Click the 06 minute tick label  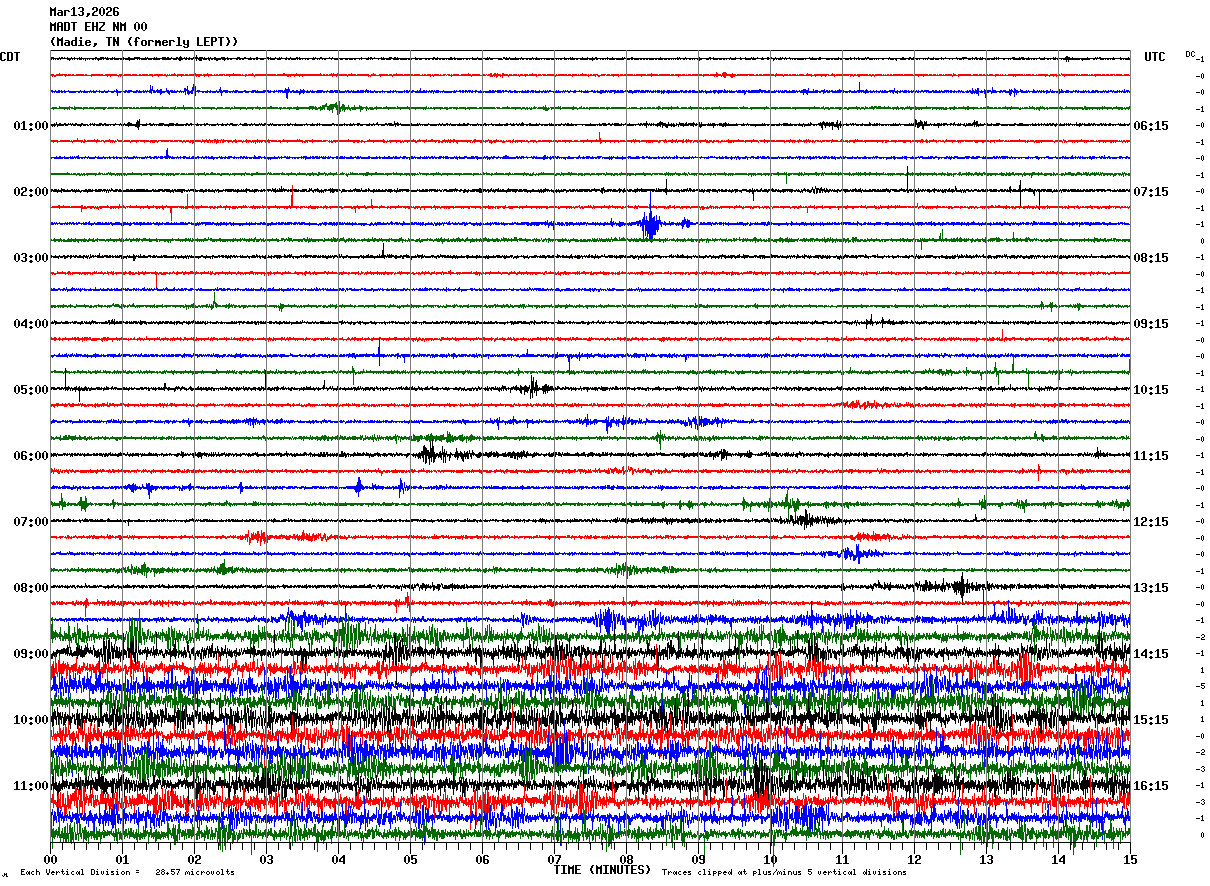point(482,859)
